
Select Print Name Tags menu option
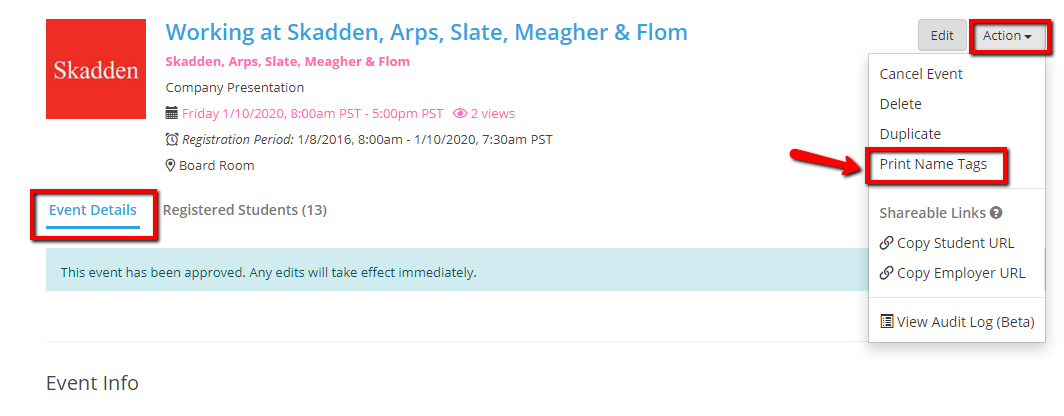click(933, 165)
